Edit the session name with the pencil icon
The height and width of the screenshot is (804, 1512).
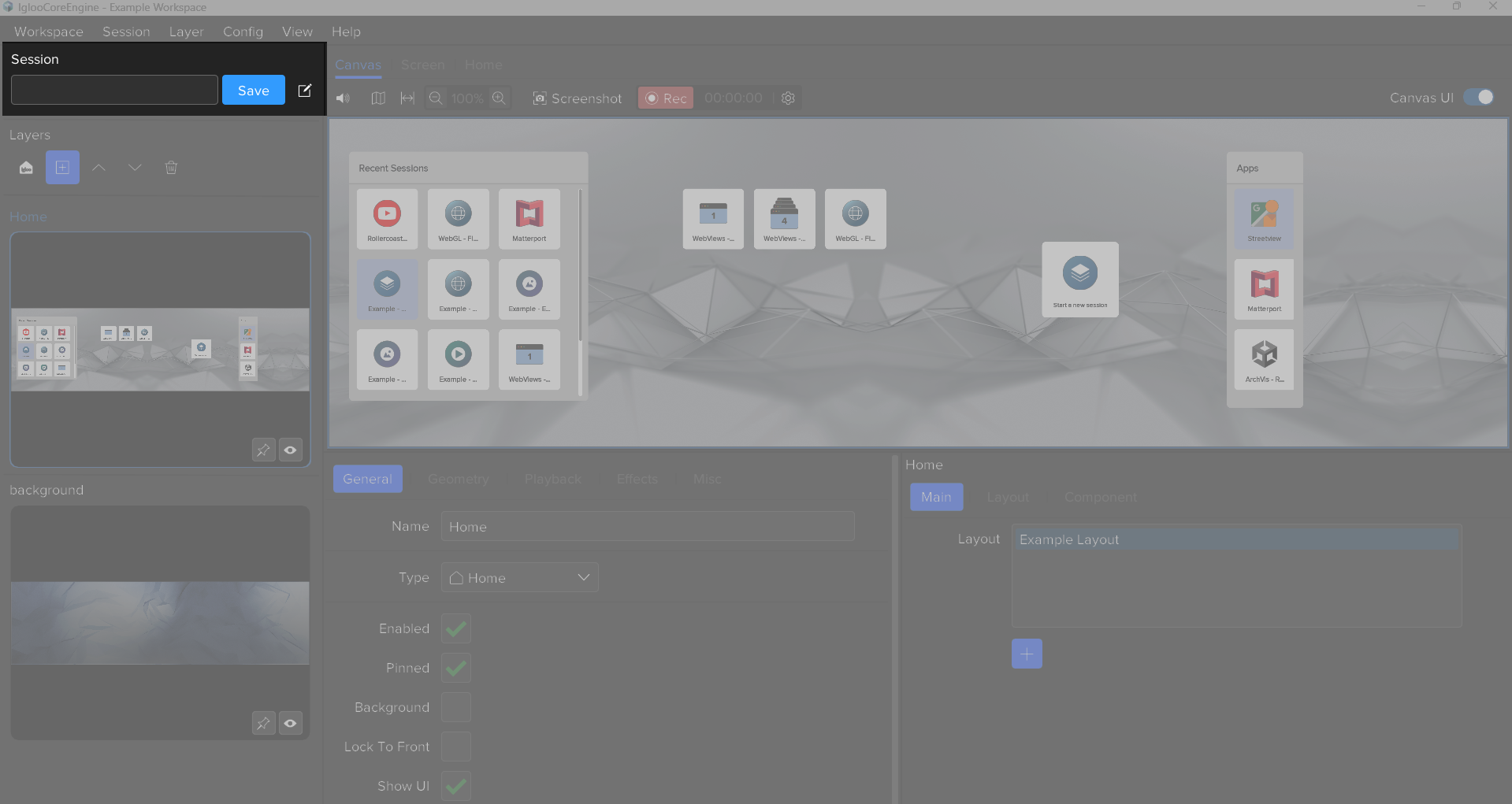coord(305,90)
